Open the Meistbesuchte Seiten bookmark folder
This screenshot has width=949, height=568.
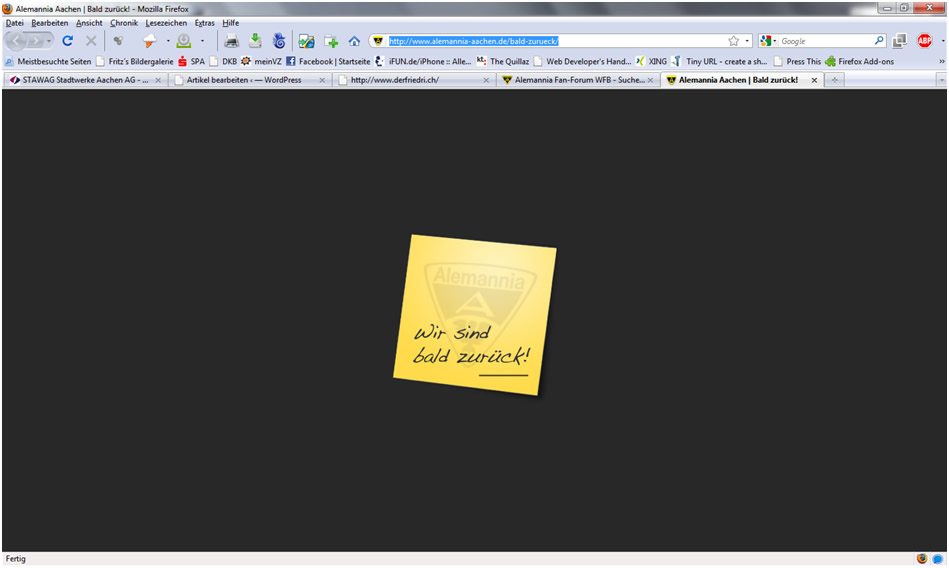point(48,62)
